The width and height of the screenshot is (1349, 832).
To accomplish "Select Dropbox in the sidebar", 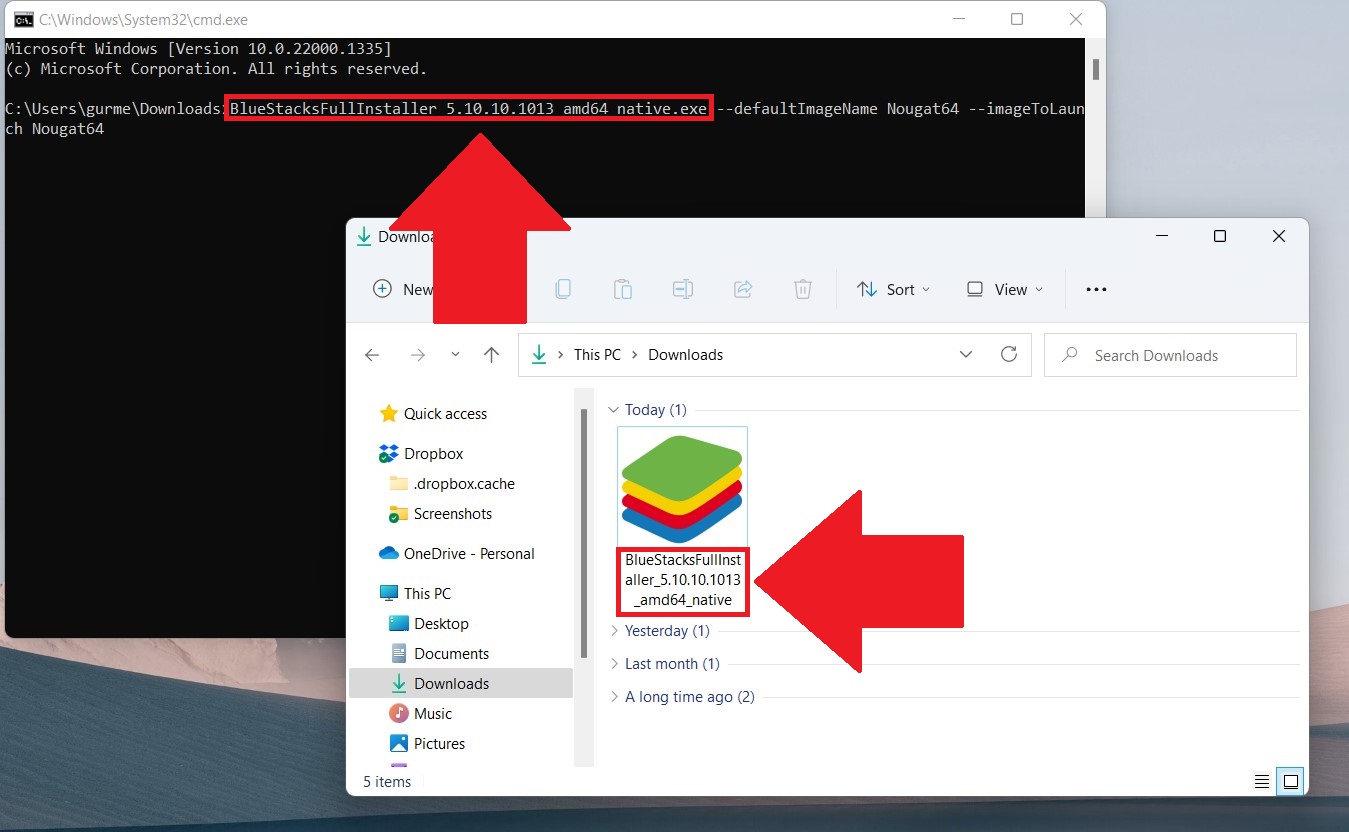I will [433, 453].
